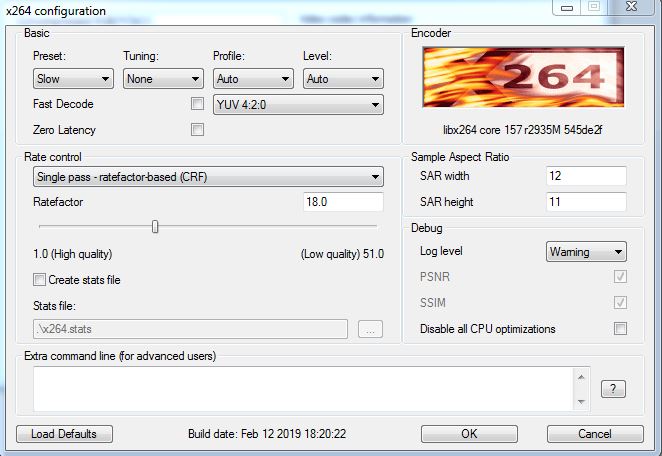The height and width of the screenshot is (456, 662).
Task: Click the SAR height input field
Action: [586, 202]
